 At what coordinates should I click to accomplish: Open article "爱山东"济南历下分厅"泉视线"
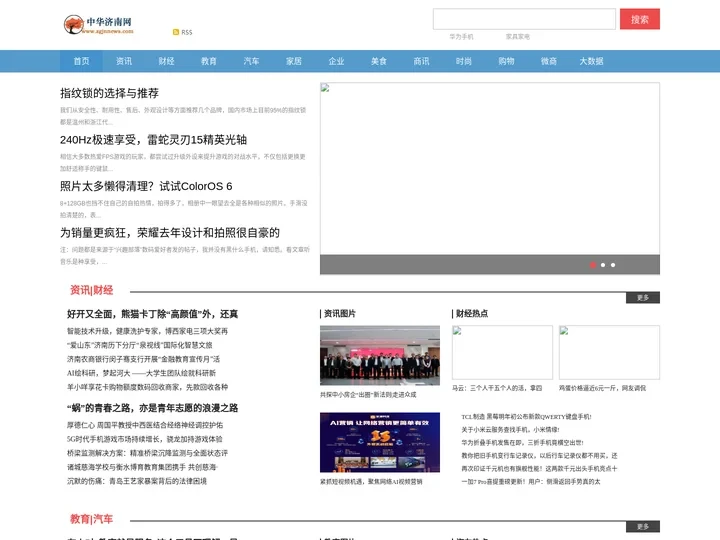[140, 345]
